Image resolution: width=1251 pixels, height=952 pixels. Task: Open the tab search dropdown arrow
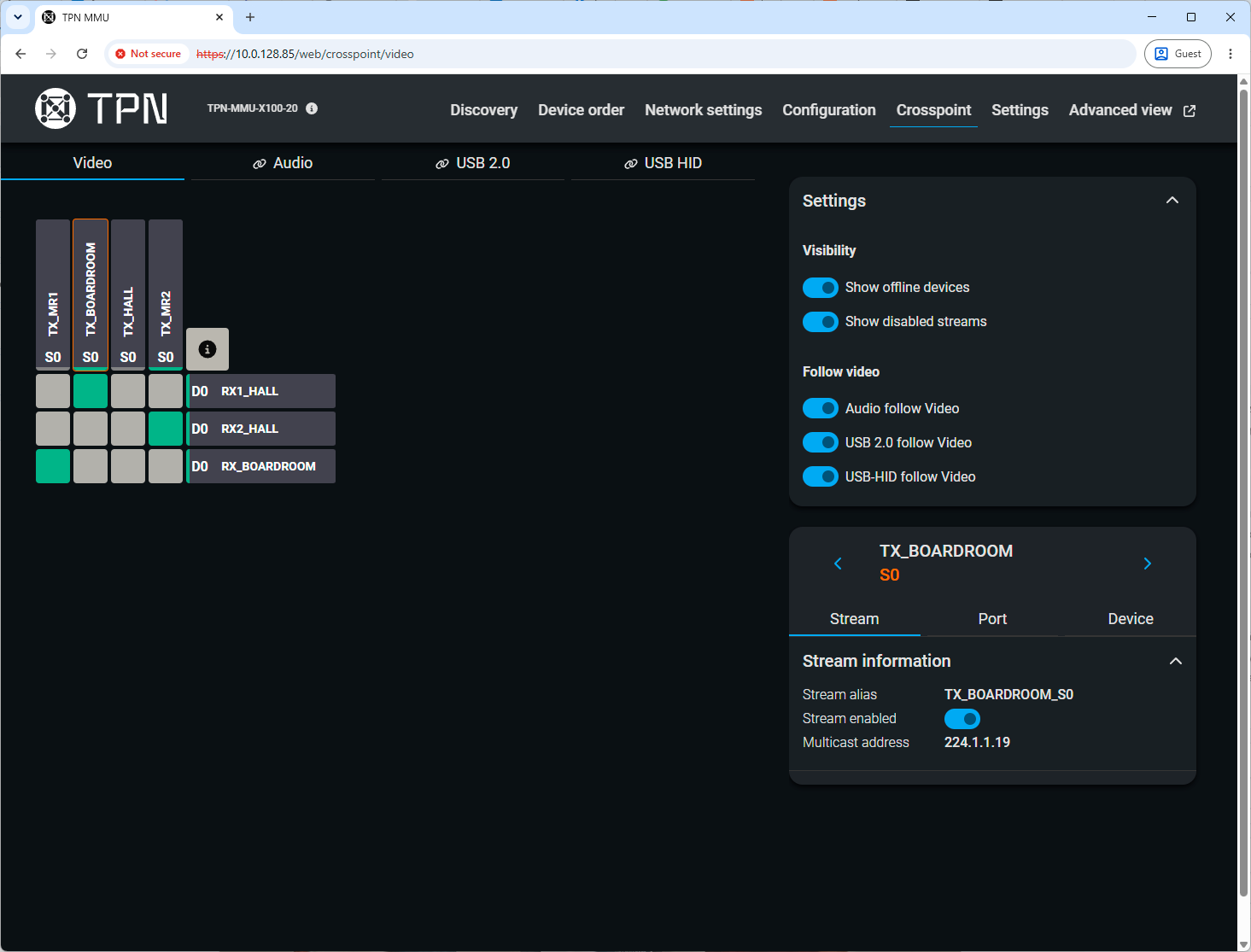[x=18, y=17]
